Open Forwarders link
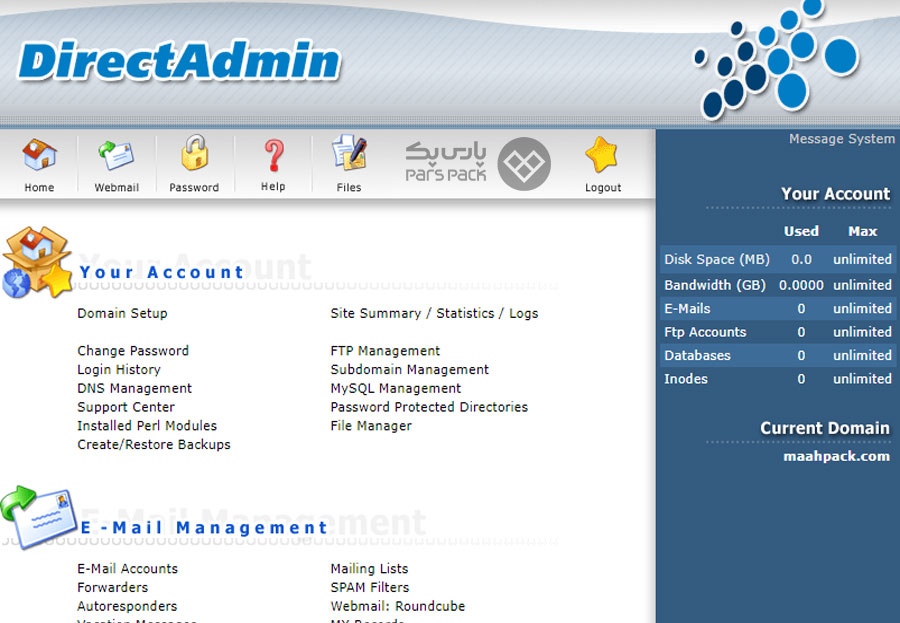The height and width of the screenshot is (623, 900). click(x=112, y=587)
